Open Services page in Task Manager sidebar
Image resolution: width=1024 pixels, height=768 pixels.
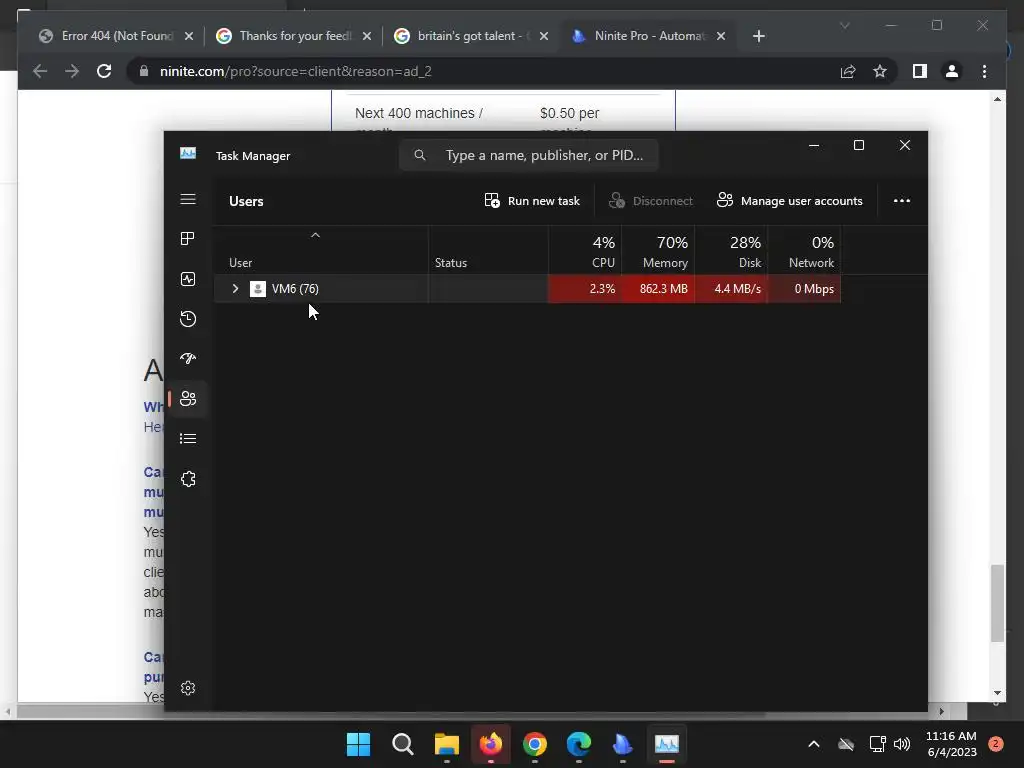coord(188,479)
